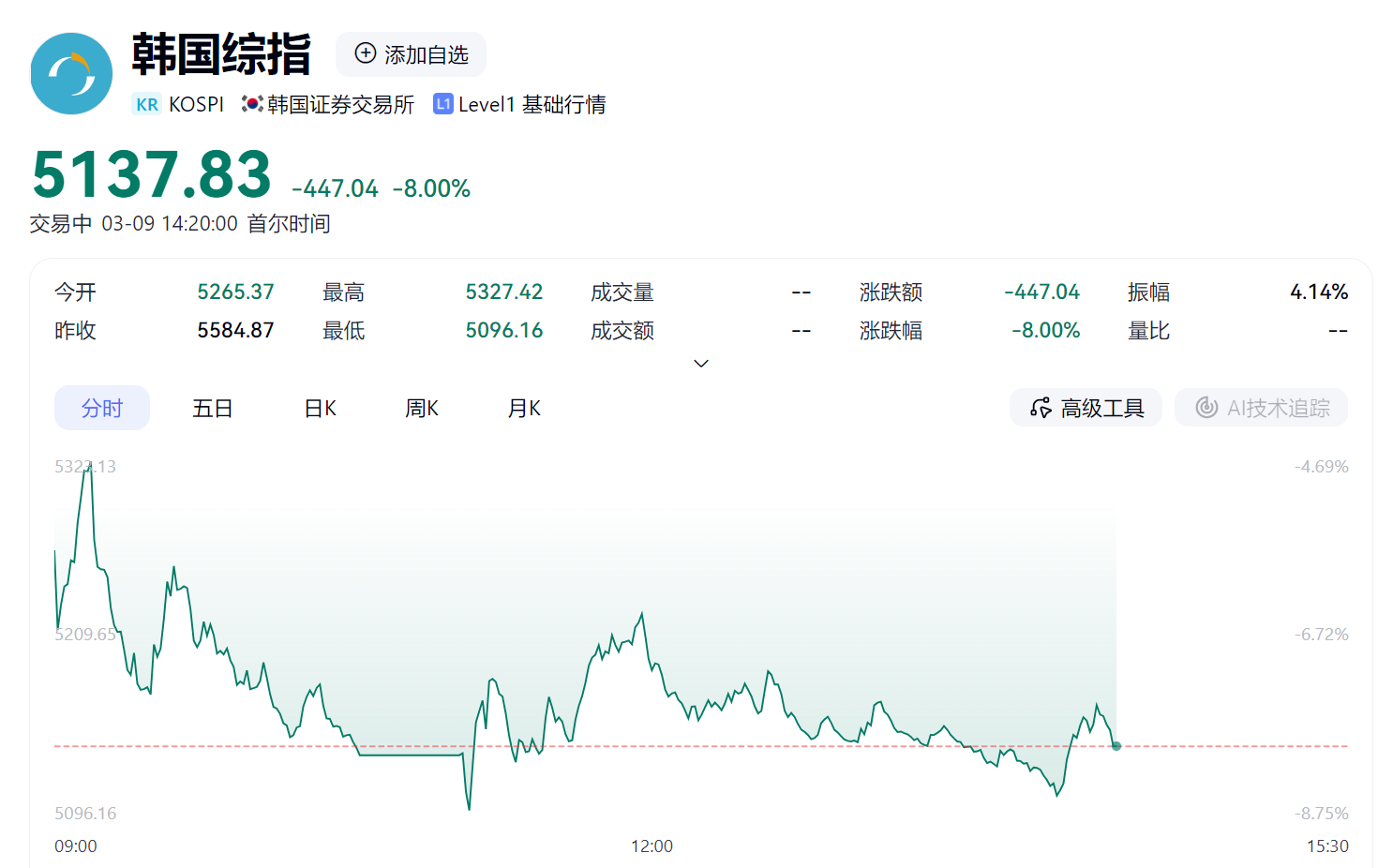Click the KOSPI circular logo icon
1378x868 pixels.
71,74
